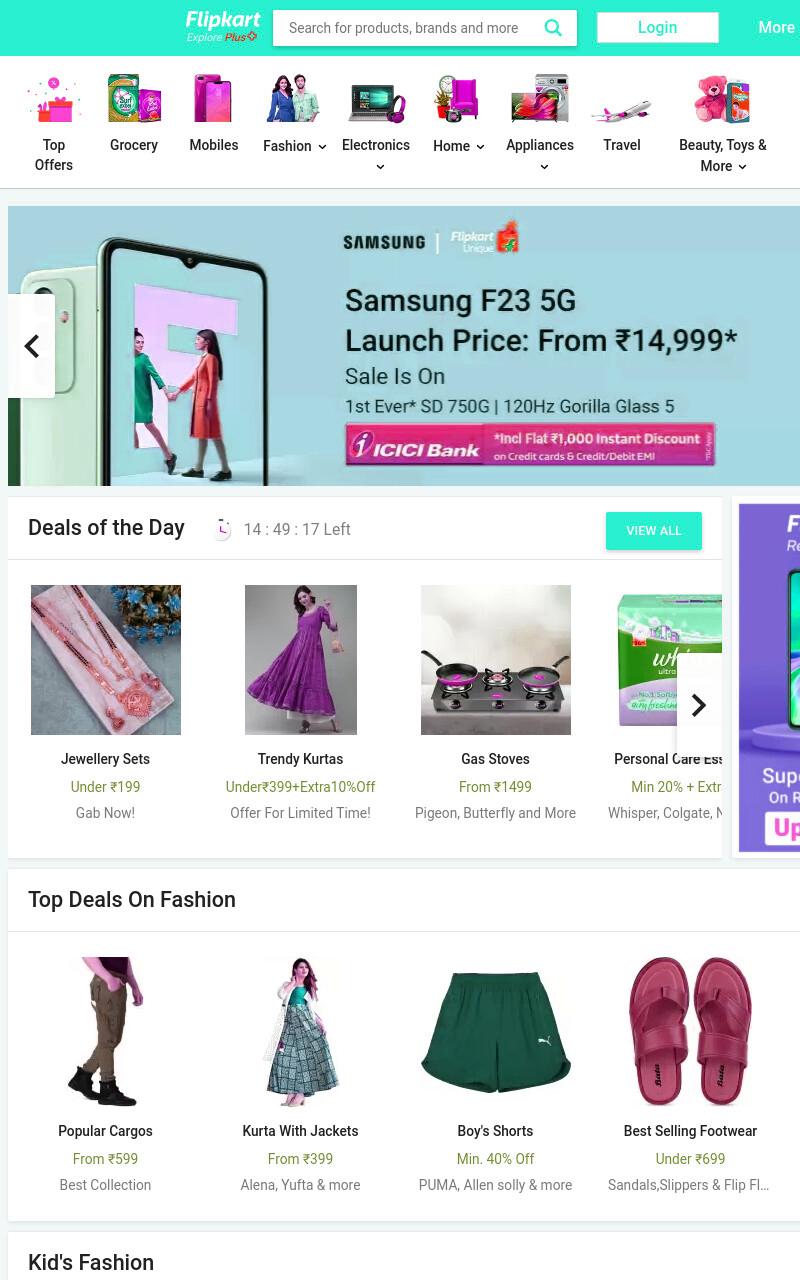The height and width of the screenshot is (1280, 800).
Task: Click the deals timer clock icon
Action: point(222,529)
